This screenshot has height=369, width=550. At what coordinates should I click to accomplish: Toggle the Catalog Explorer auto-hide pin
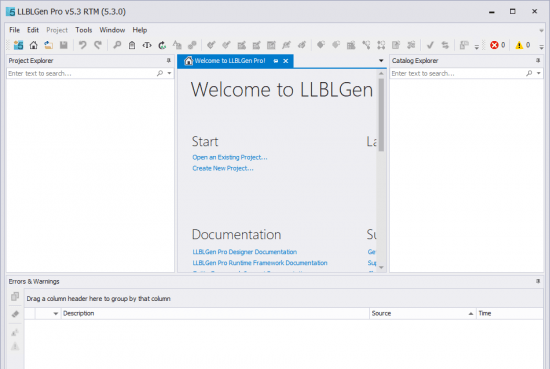(538, 61)
